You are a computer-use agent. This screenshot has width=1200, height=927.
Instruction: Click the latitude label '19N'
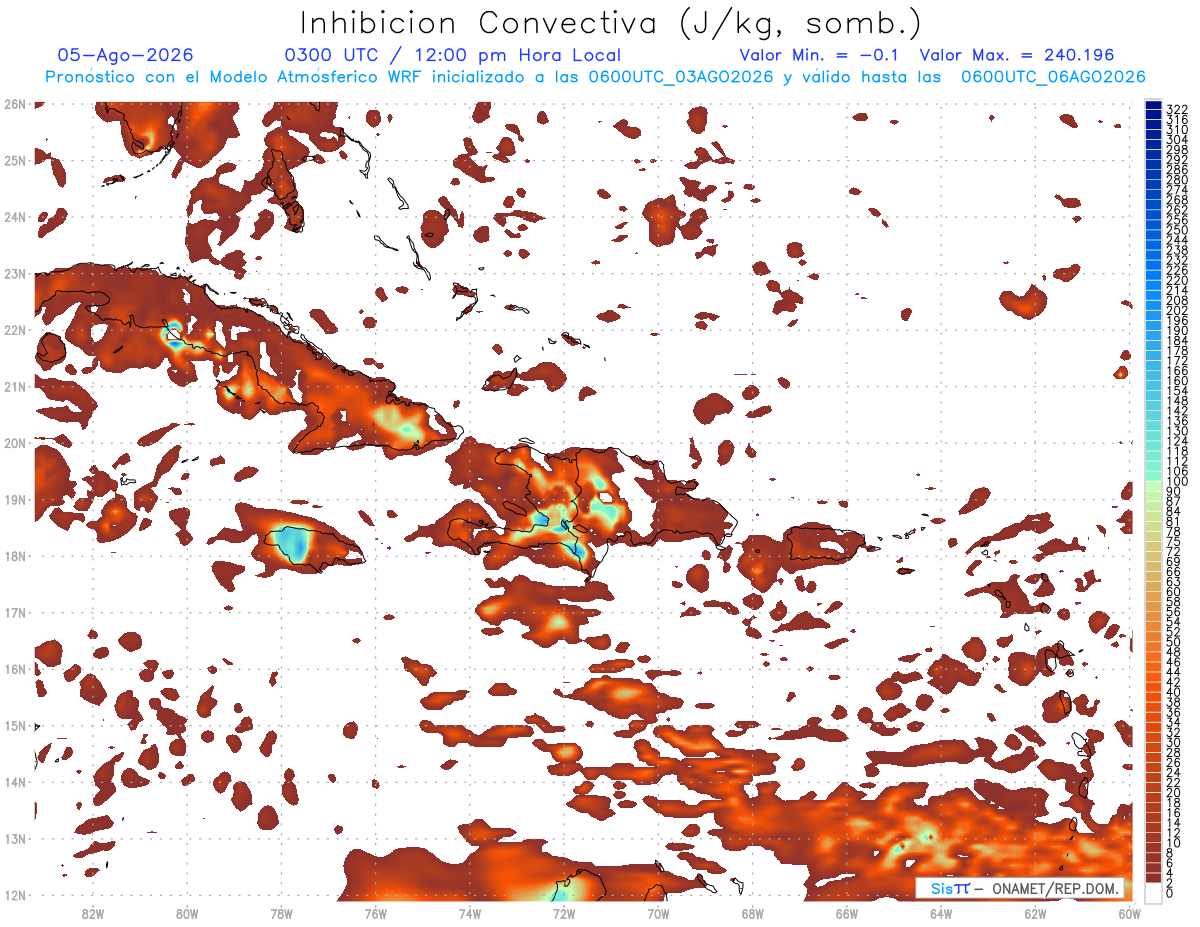tap(14, 499)
